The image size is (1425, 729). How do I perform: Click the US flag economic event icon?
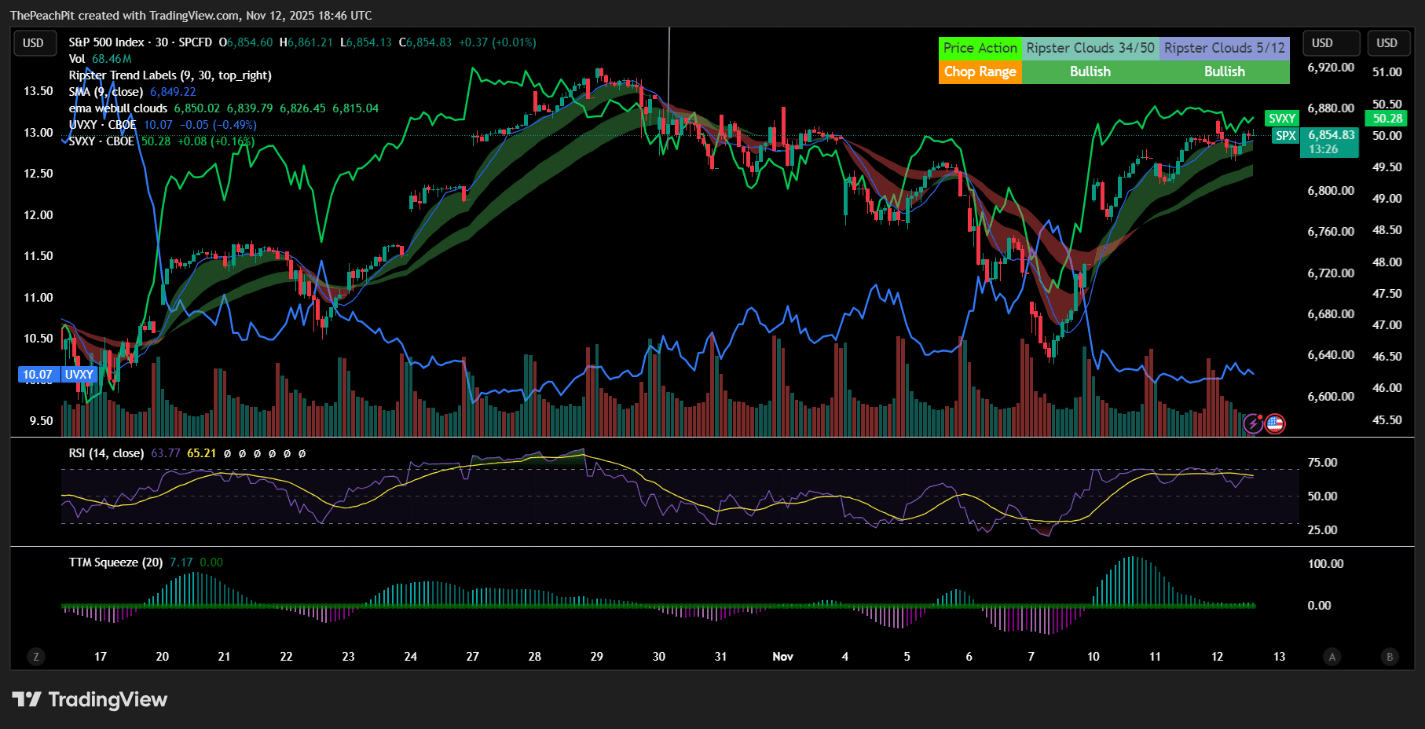(x=1275, y=424)
